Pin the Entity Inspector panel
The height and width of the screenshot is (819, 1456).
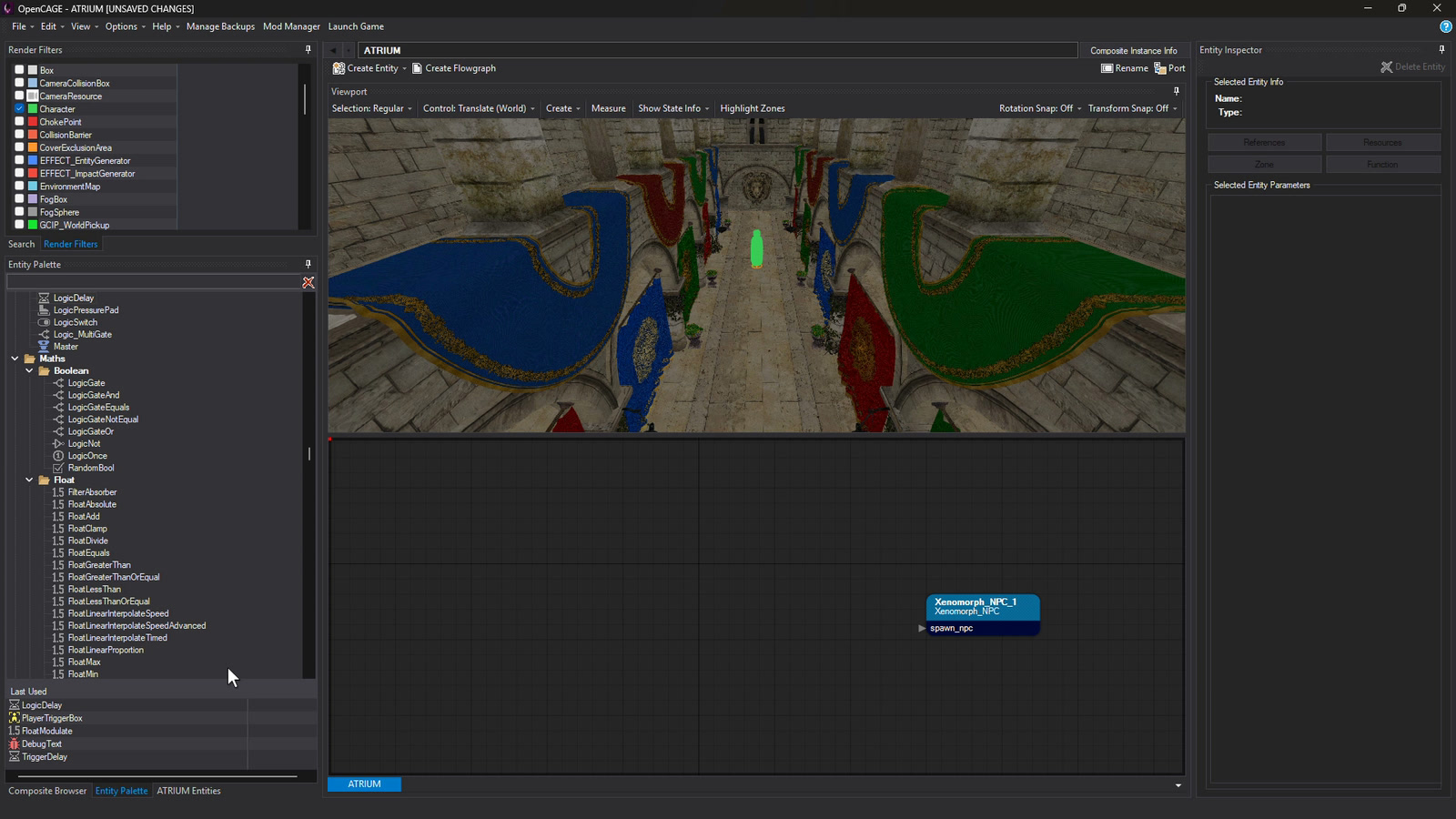pos(1441,50)
